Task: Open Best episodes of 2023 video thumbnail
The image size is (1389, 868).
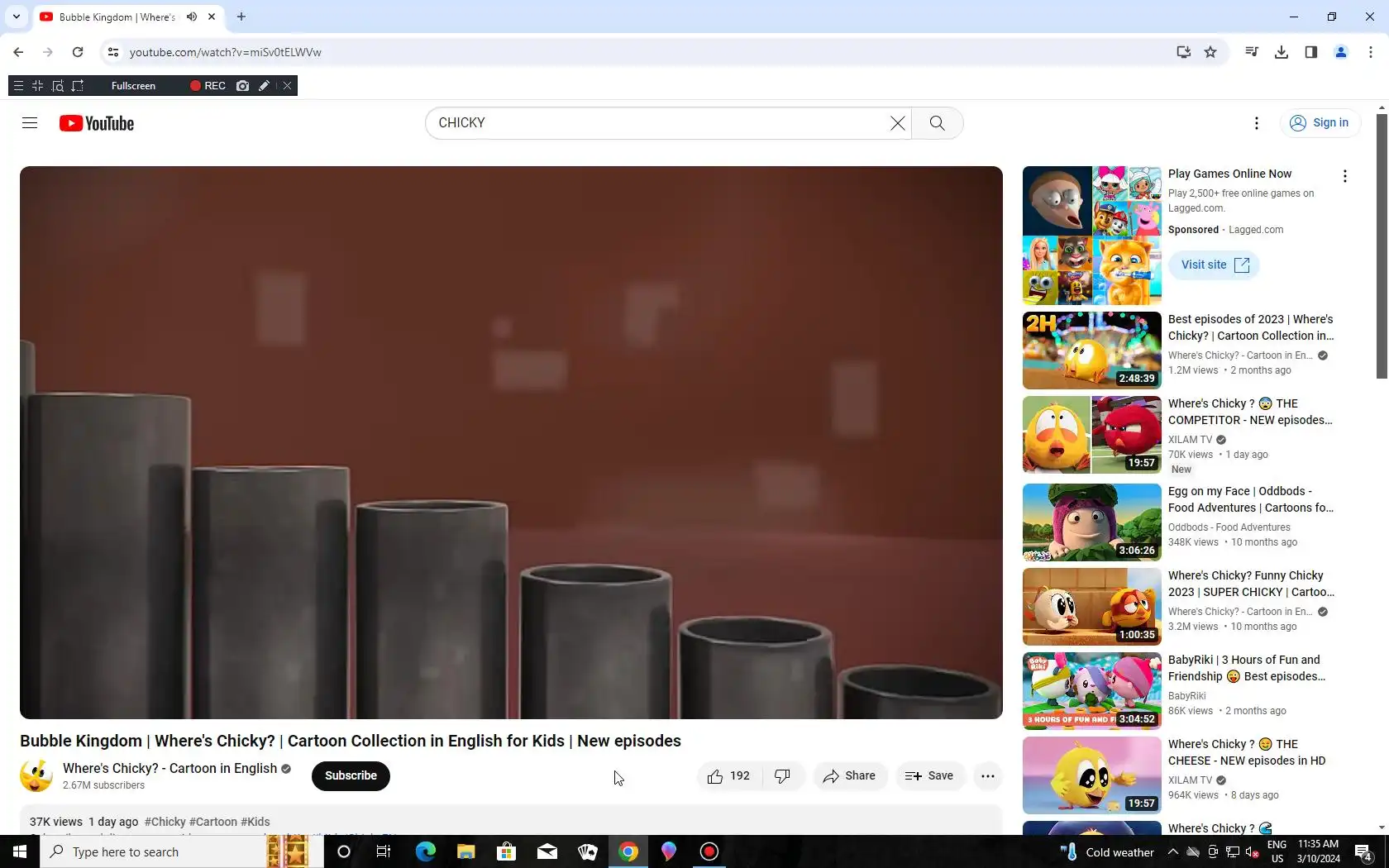Action: [x=1092, y=351]
